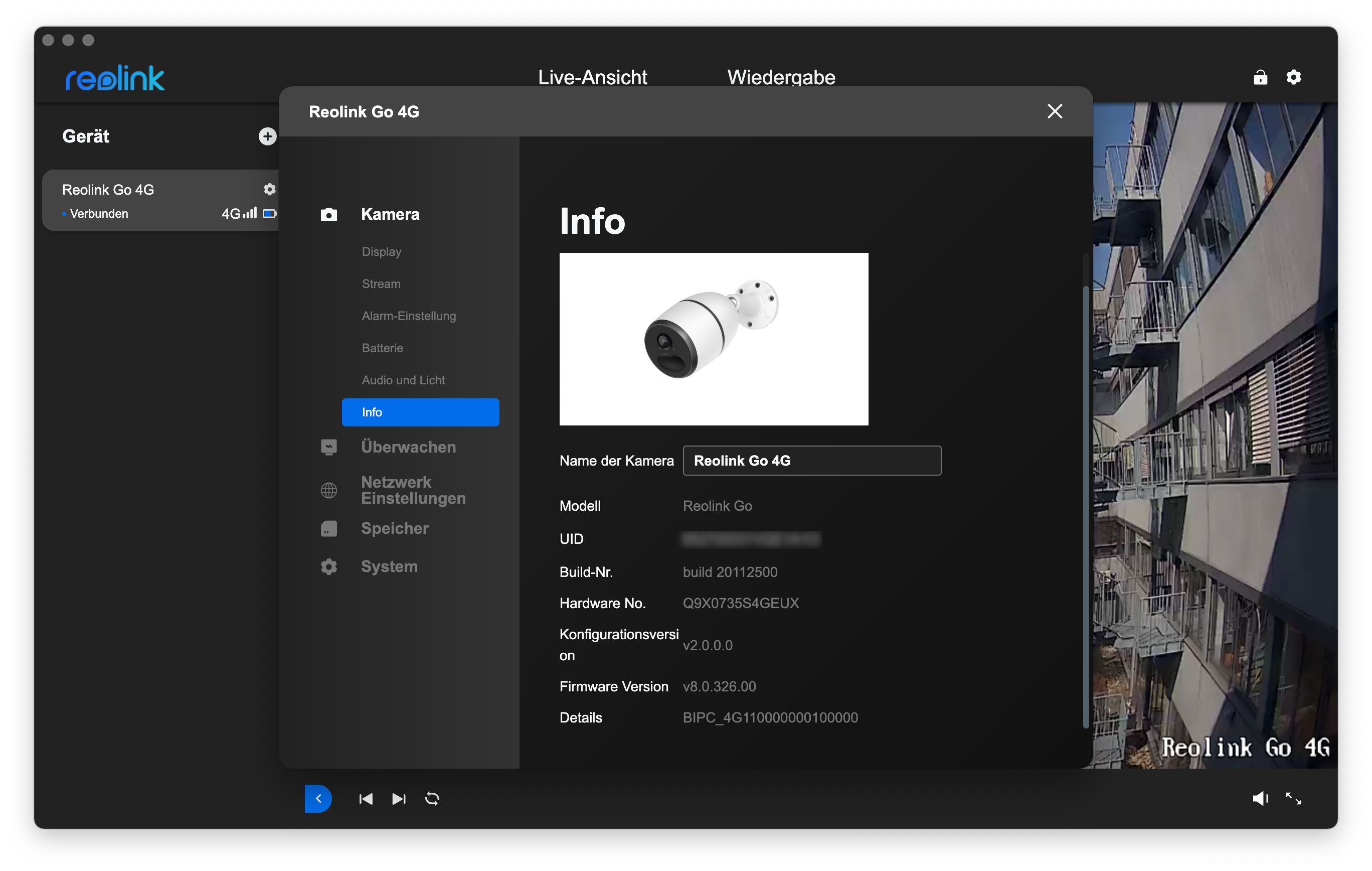Click the Name der Kamera input field
Screen dimensions: 1372x871
[x=811, y=461]
